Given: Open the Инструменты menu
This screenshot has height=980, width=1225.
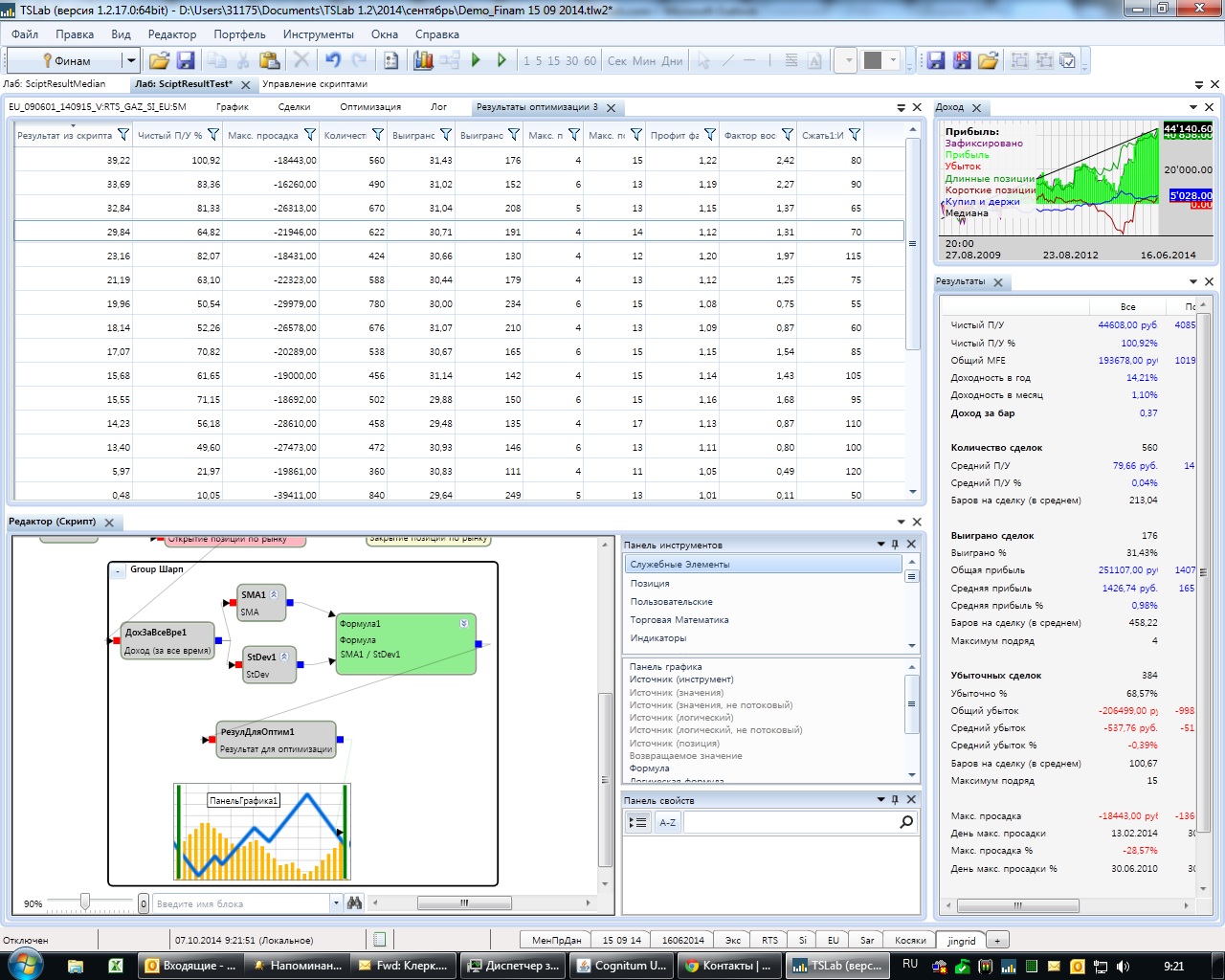Looking at the screenshot, I should click(x=318, y=33).
